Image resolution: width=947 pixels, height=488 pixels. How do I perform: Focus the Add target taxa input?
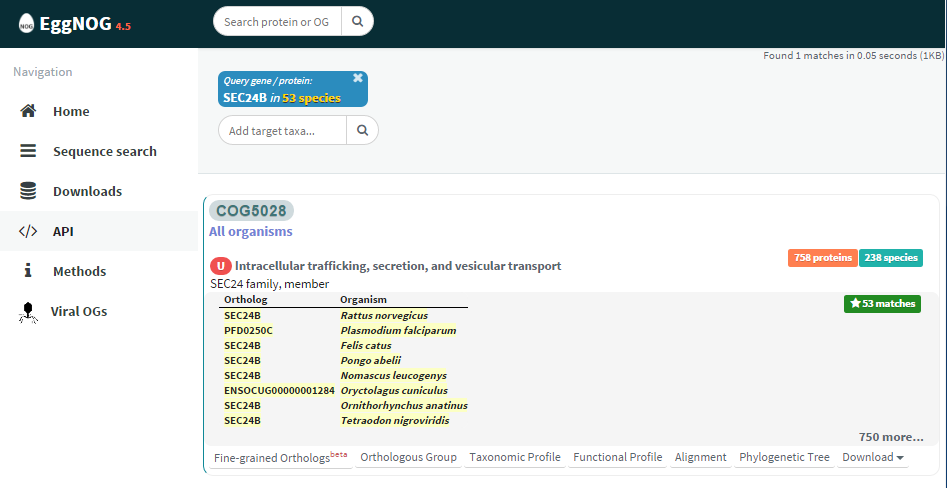point(283,130)
